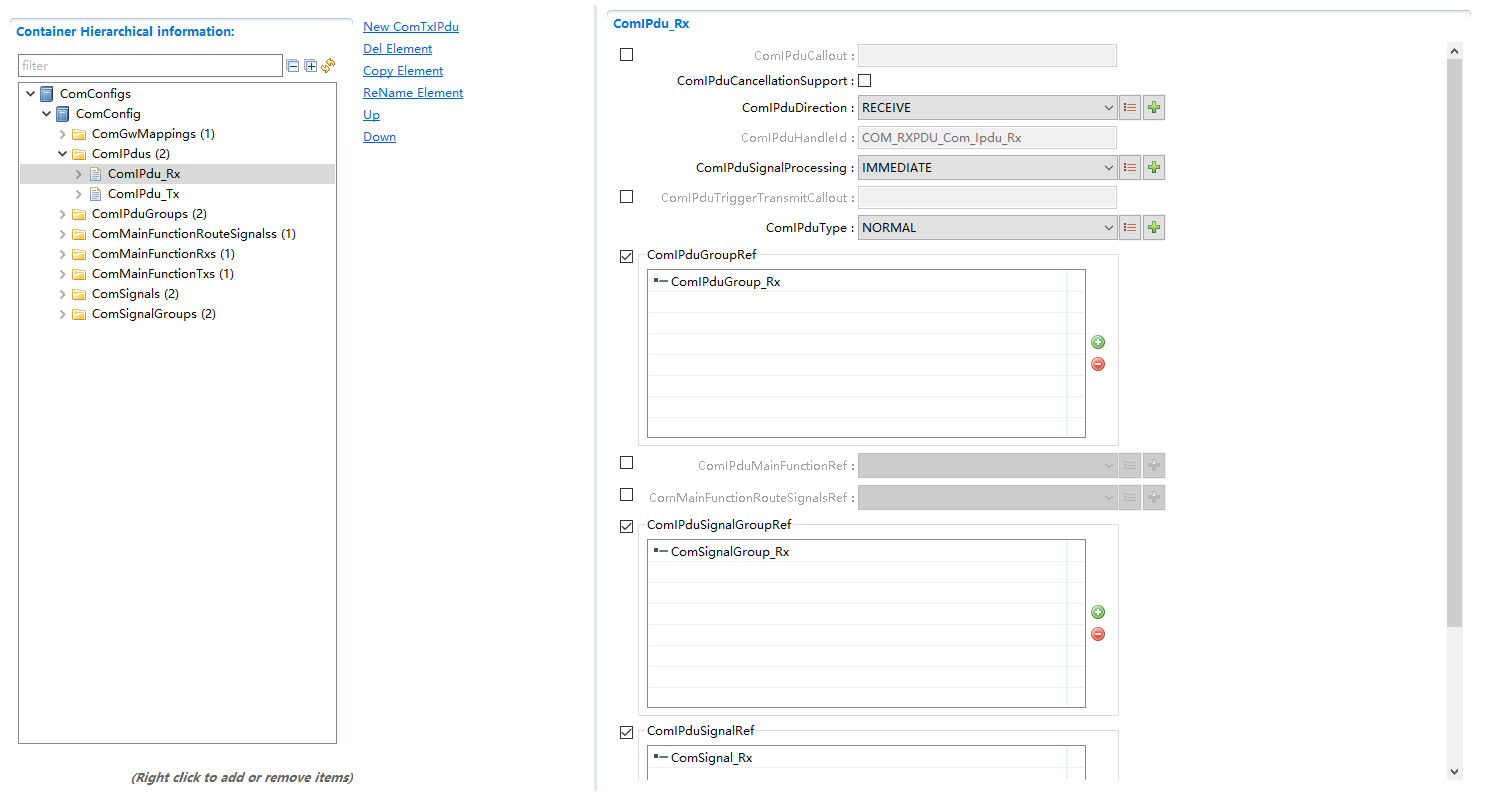1486x796 pixels.
Task: Collapse the ComIPdus tree node
Action: tap(63, 154)
